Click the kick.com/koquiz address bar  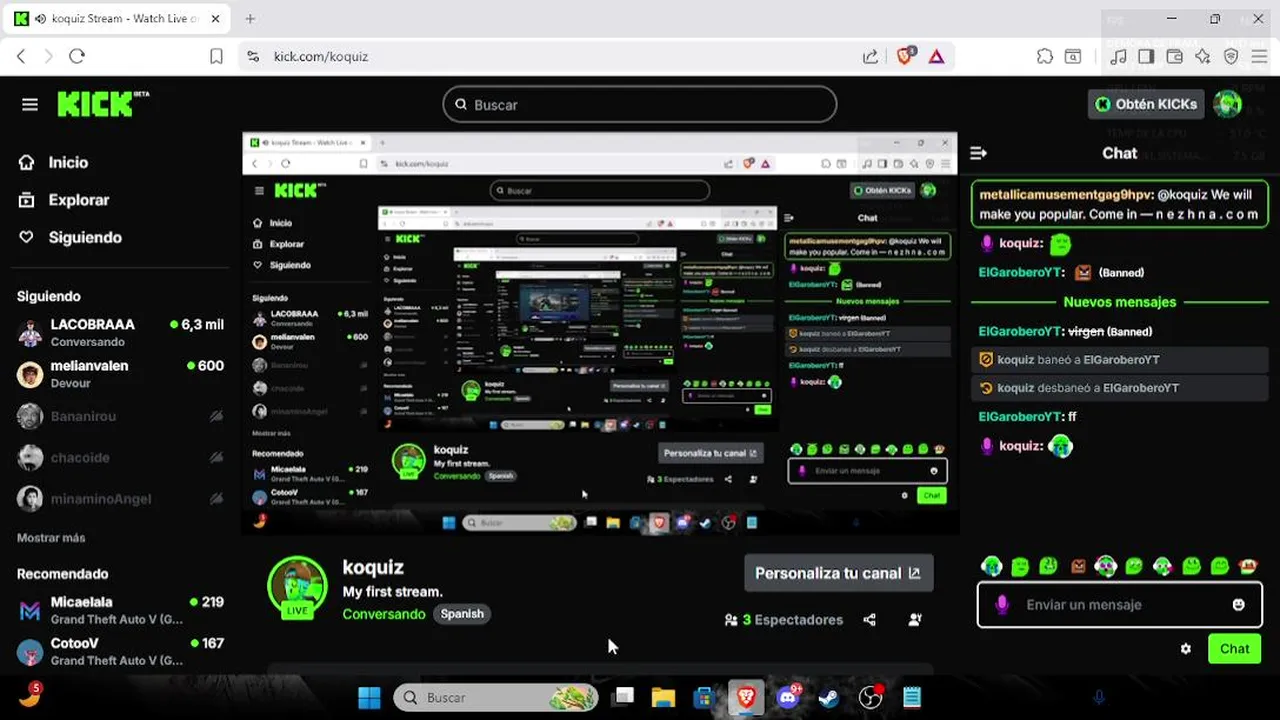click(x=321, y=57)
